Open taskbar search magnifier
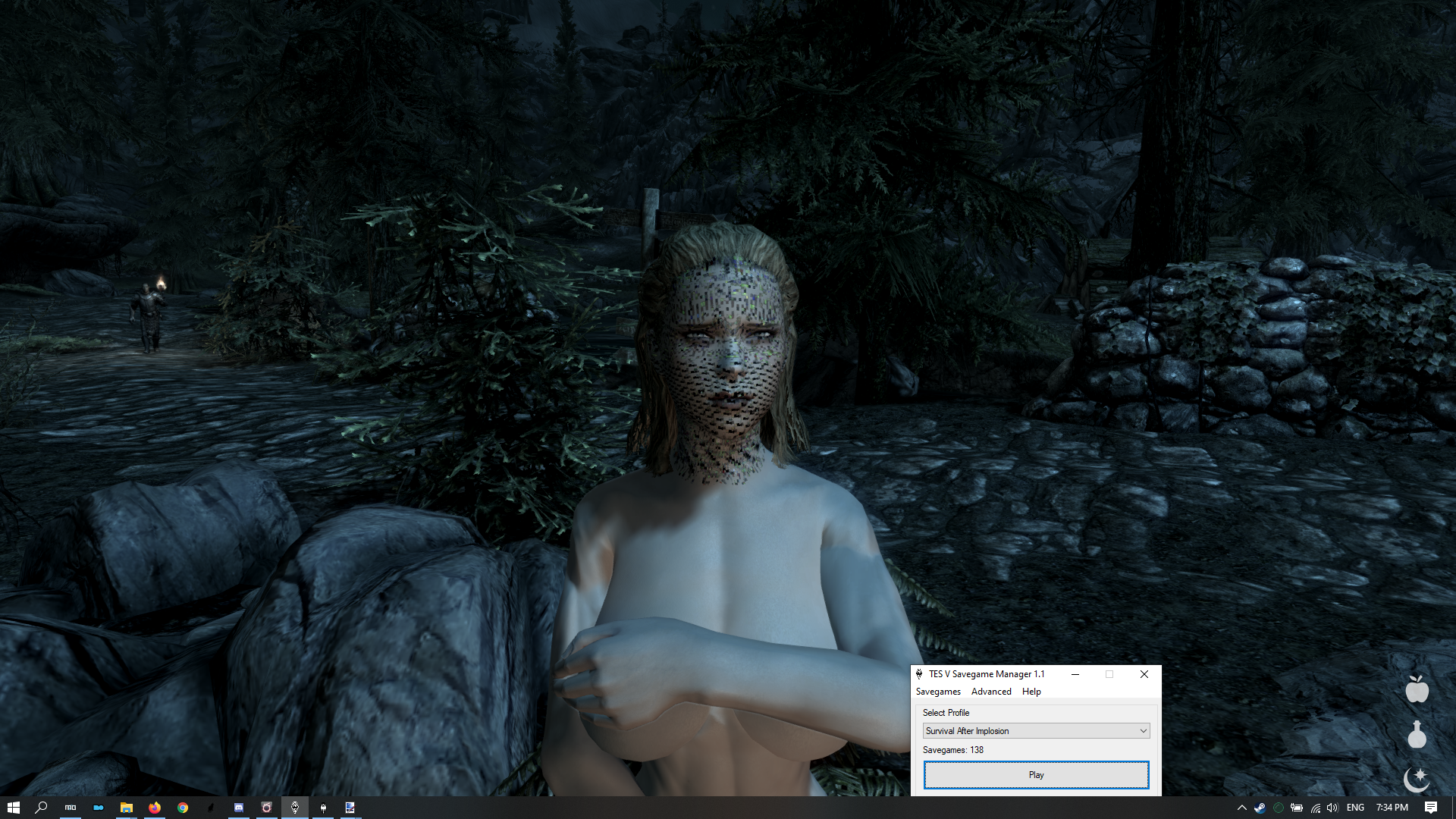The width and height of the screenshot is (1456, 819). pyautogui.click(x=42, y=808)
